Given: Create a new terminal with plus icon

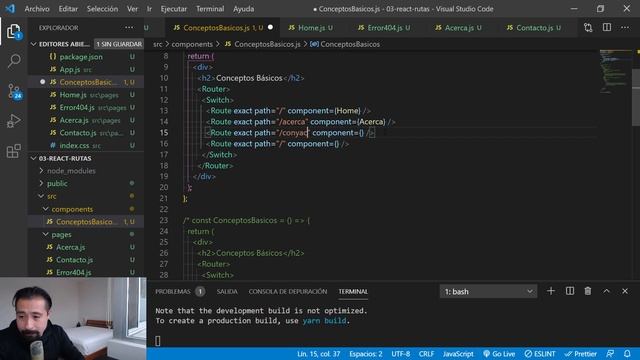Looking at the screenshot, I should (551, 291).
